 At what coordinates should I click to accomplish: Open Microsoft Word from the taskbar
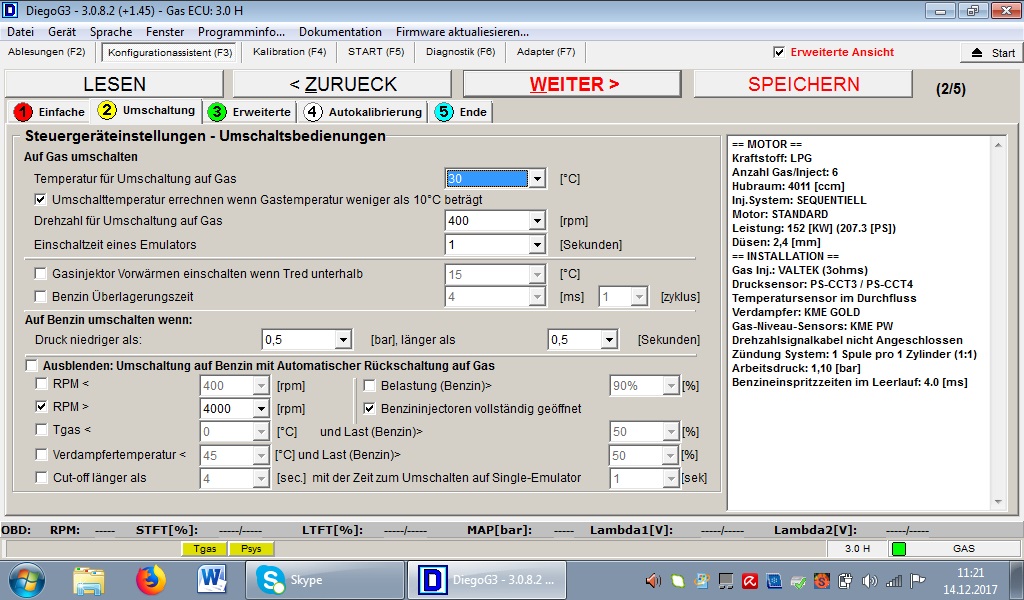[213, 579]
